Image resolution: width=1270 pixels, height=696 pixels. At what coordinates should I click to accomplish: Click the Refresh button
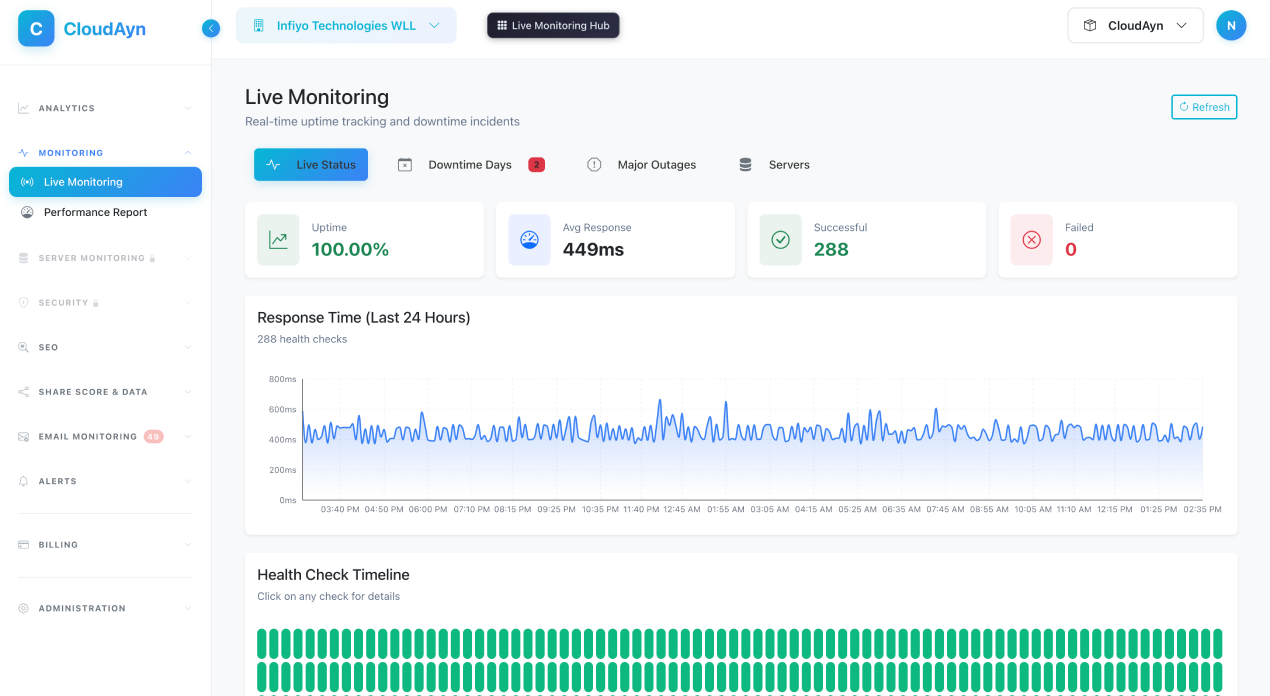[x=1204, y=107]
